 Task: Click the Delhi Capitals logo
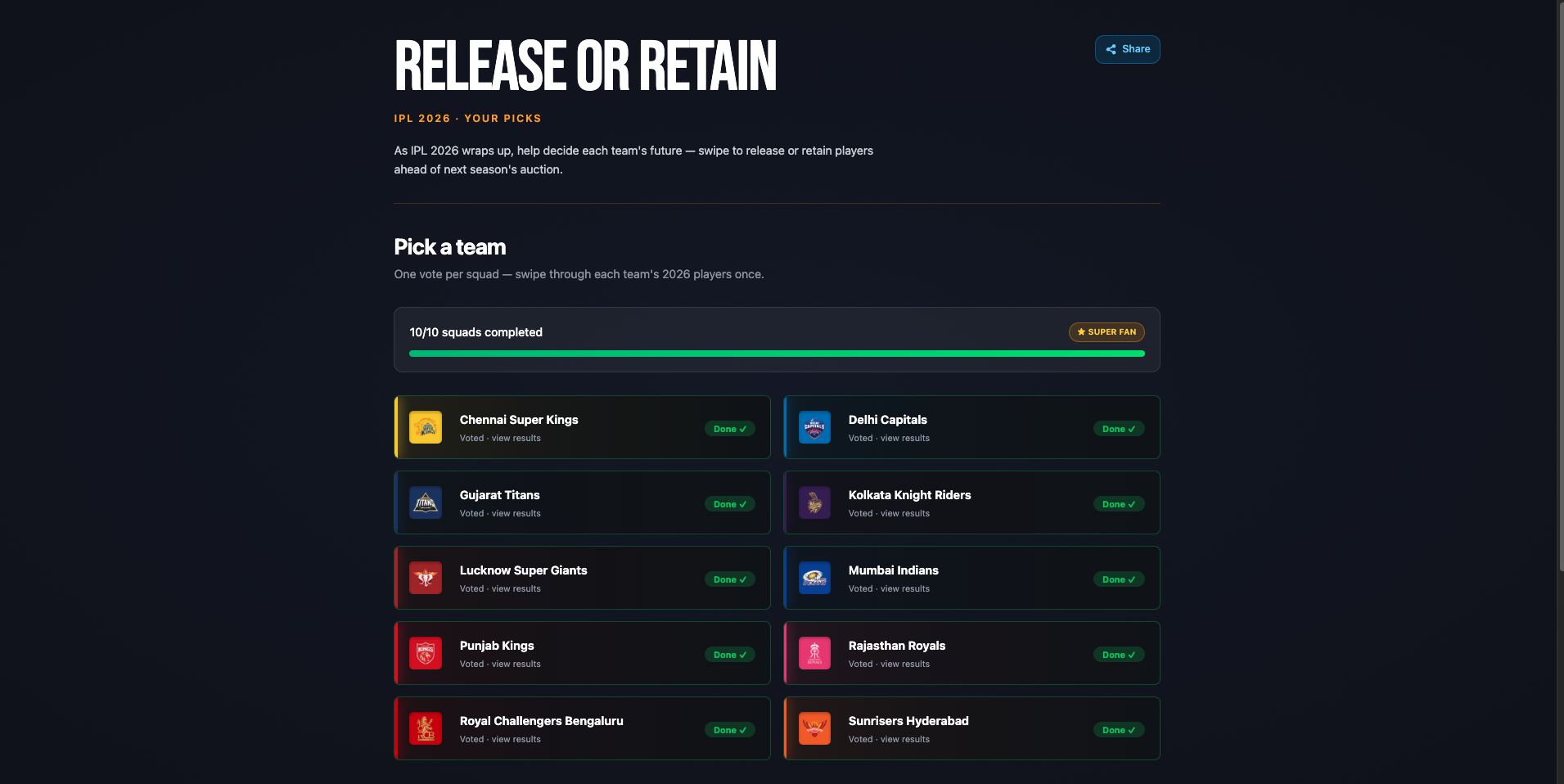click(x=814, y=427)
